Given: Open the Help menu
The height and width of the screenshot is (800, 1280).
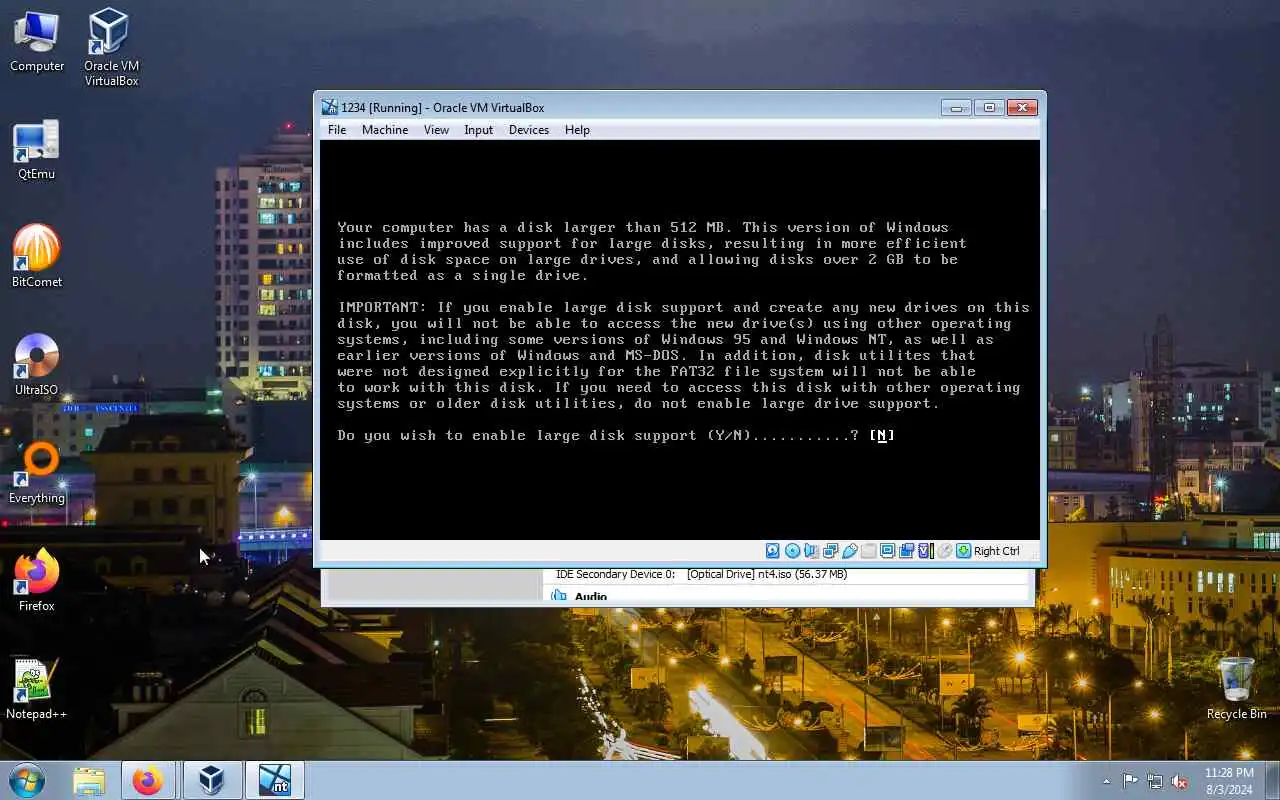Looking at the screenshot, I should (x=577, y=130).
